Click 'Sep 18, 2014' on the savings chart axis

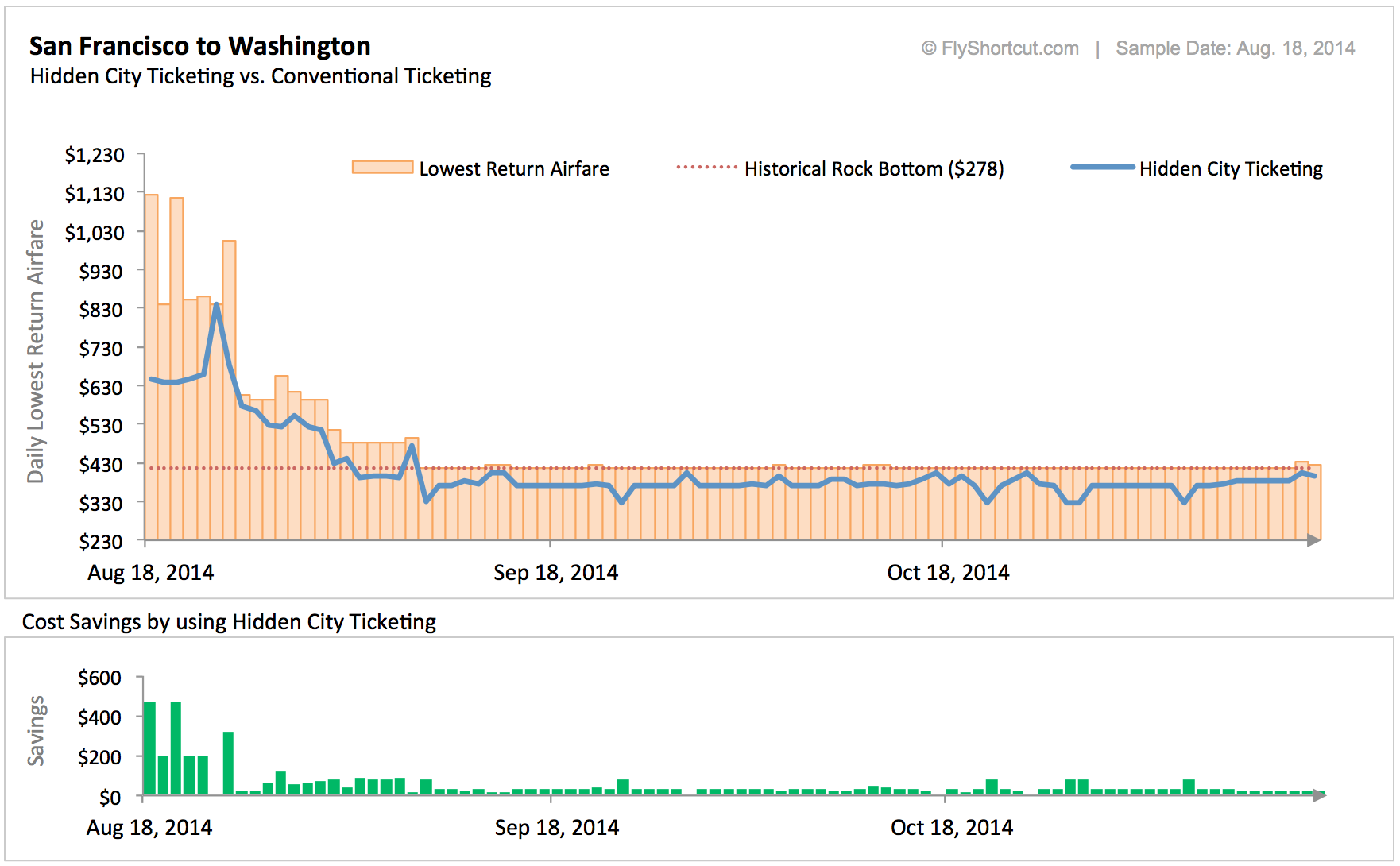(556, 828)
